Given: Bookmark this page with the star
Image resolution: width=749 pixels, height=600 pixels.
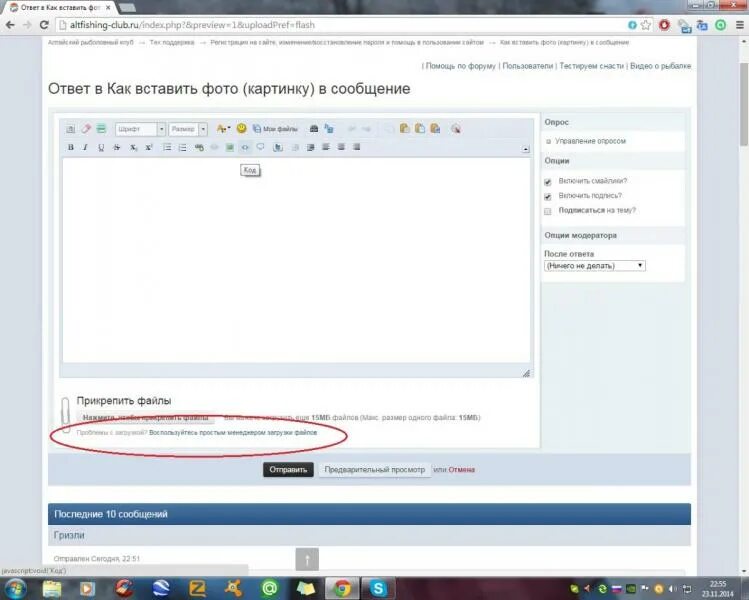Looking at the screenshot, I should coord(646,25).
